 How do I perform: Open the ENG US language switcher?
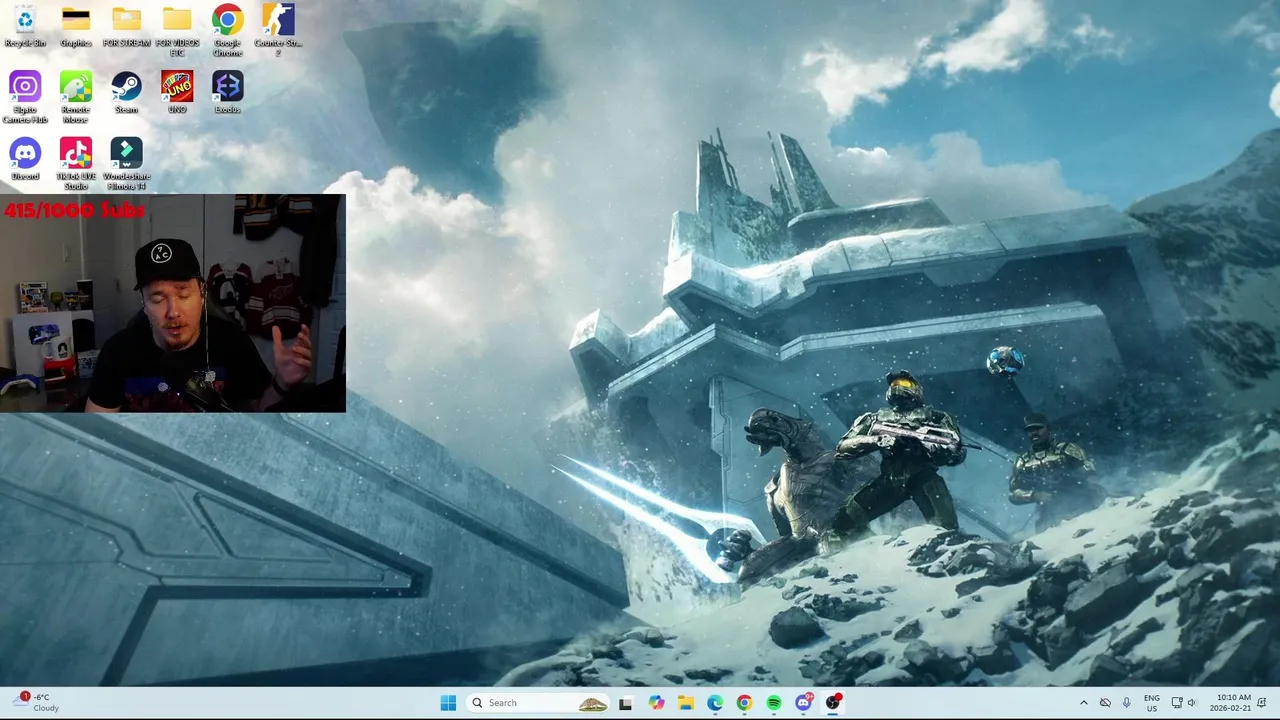pyautogui.click(x=1152, y=703)
